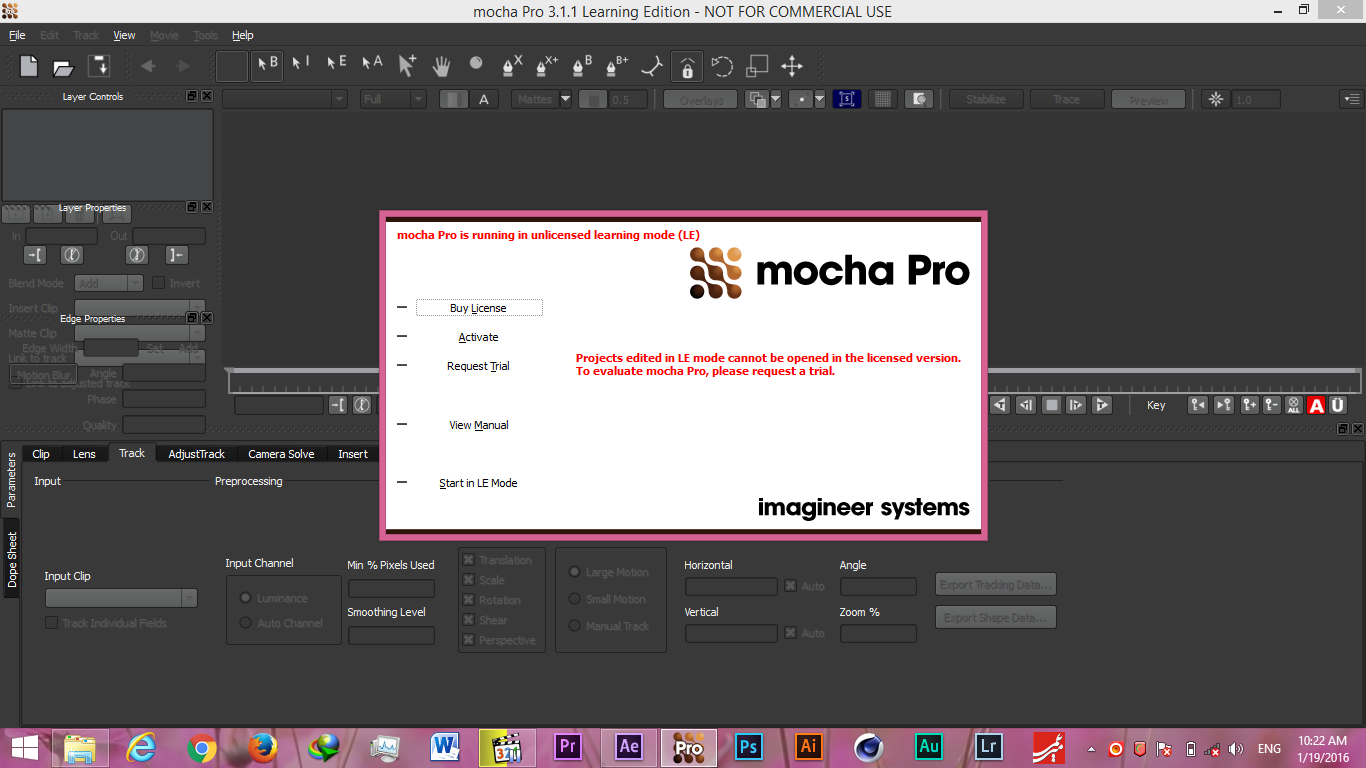Check Track Individual Fields checkbox
The height and width of the screenshot is (768, 1366).
pos(51,623)
